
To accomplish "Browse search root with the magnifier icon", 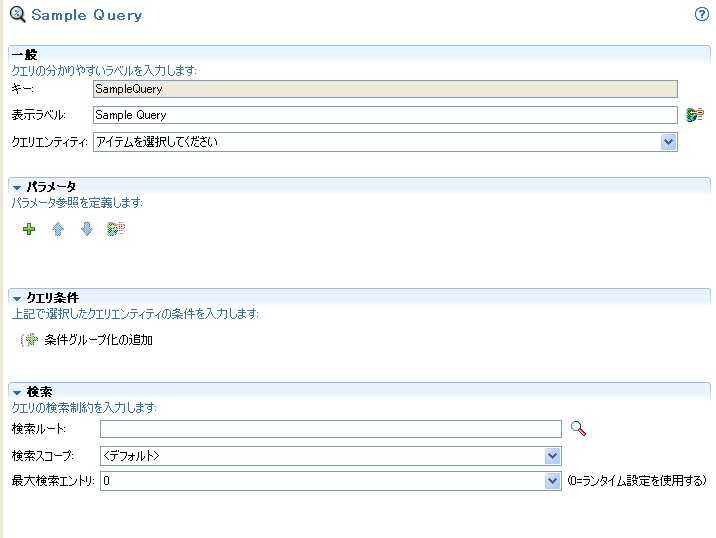I will [x=578, y=428].
